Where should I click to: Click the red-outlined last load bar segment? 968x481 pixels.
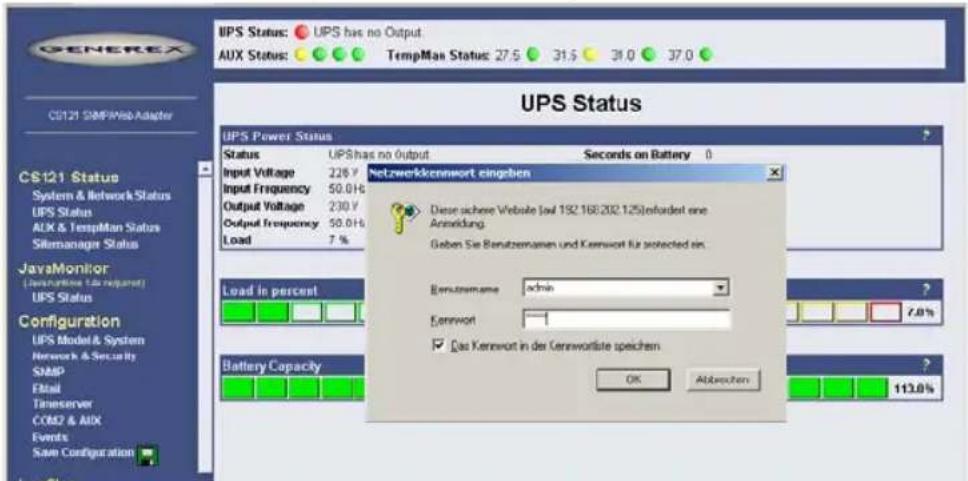(x=885, y=313)
